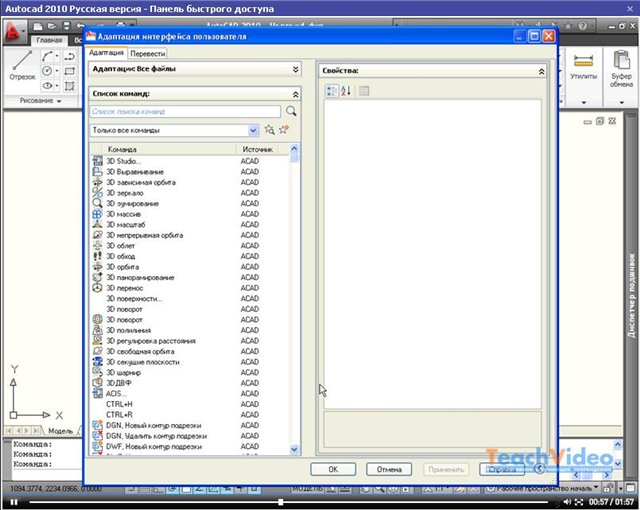Select the rectangle tool in Рисование panel

click(x=70, y=71)
